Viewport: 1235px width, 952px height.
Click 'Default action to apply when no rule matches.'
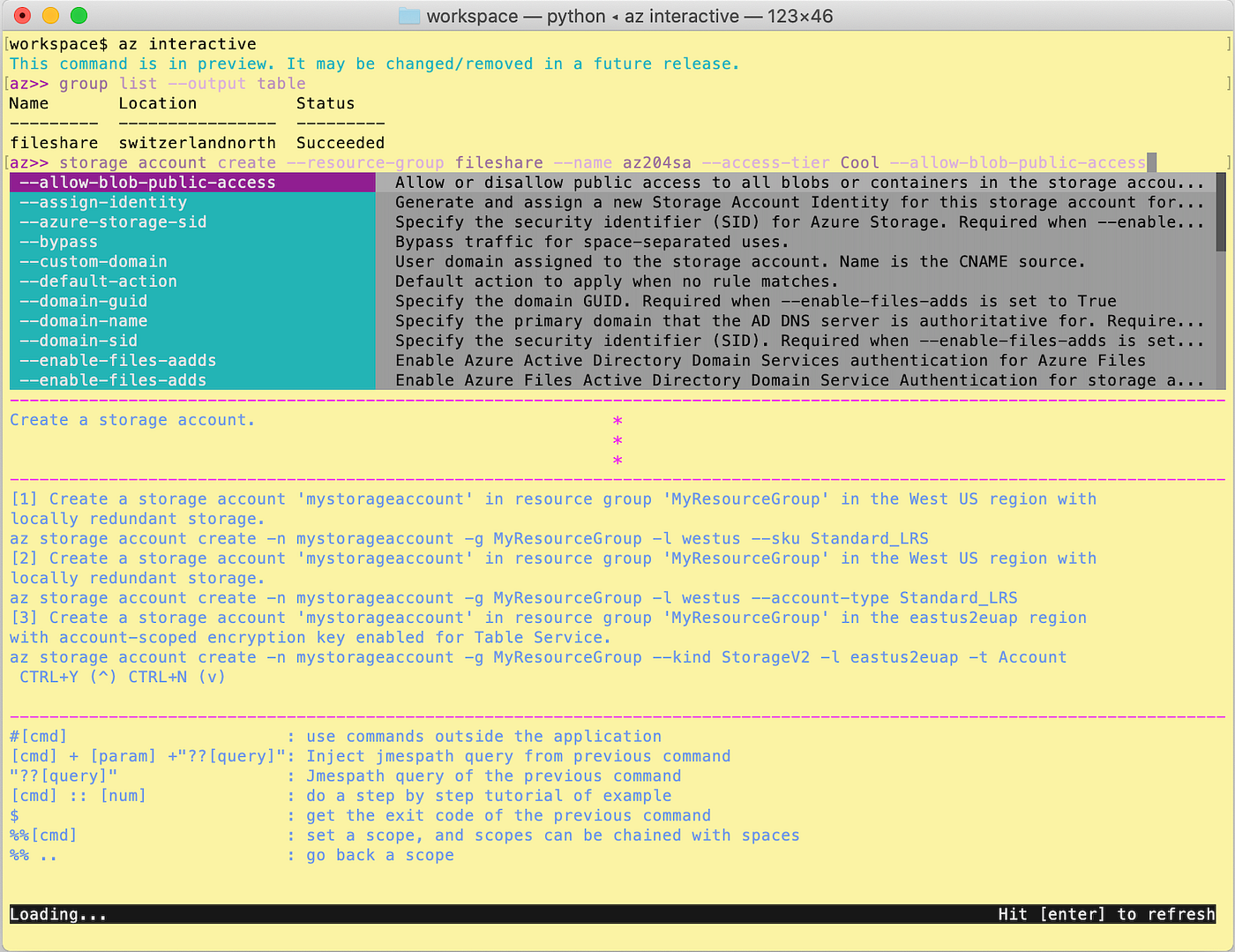pos(617,281)
